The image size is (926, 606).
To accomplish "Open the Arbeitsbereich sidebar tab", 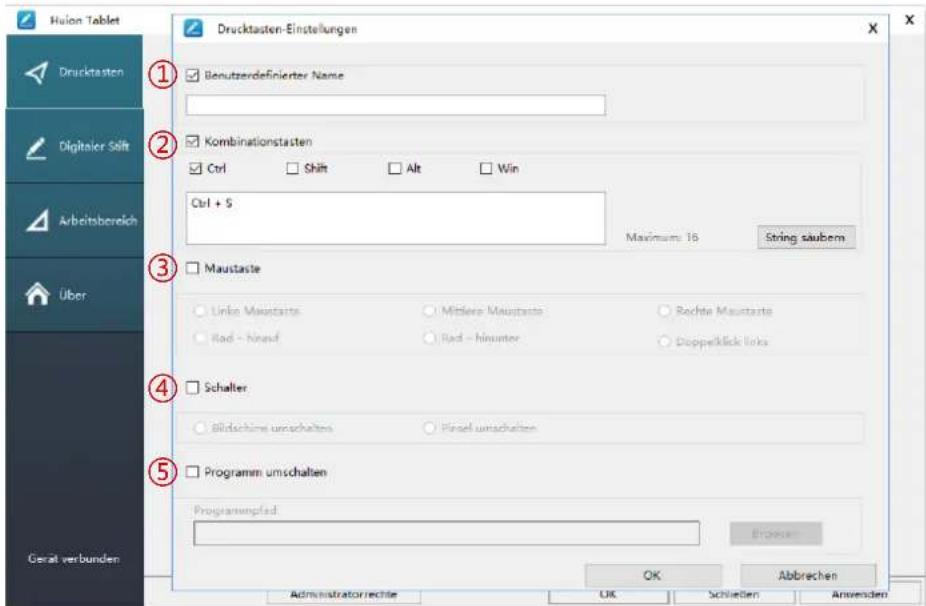I will tap(74, 220).
